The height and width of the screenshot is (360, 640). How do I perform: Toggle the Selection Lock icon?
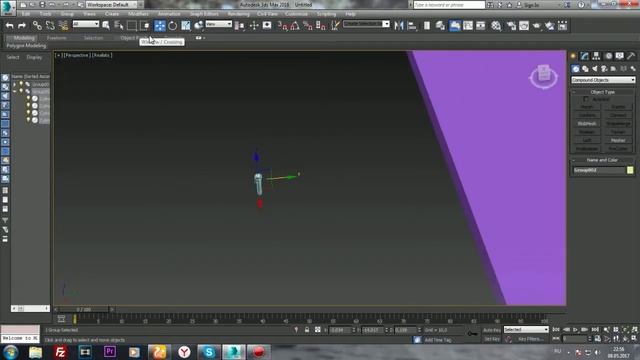[x=307, y=330]
